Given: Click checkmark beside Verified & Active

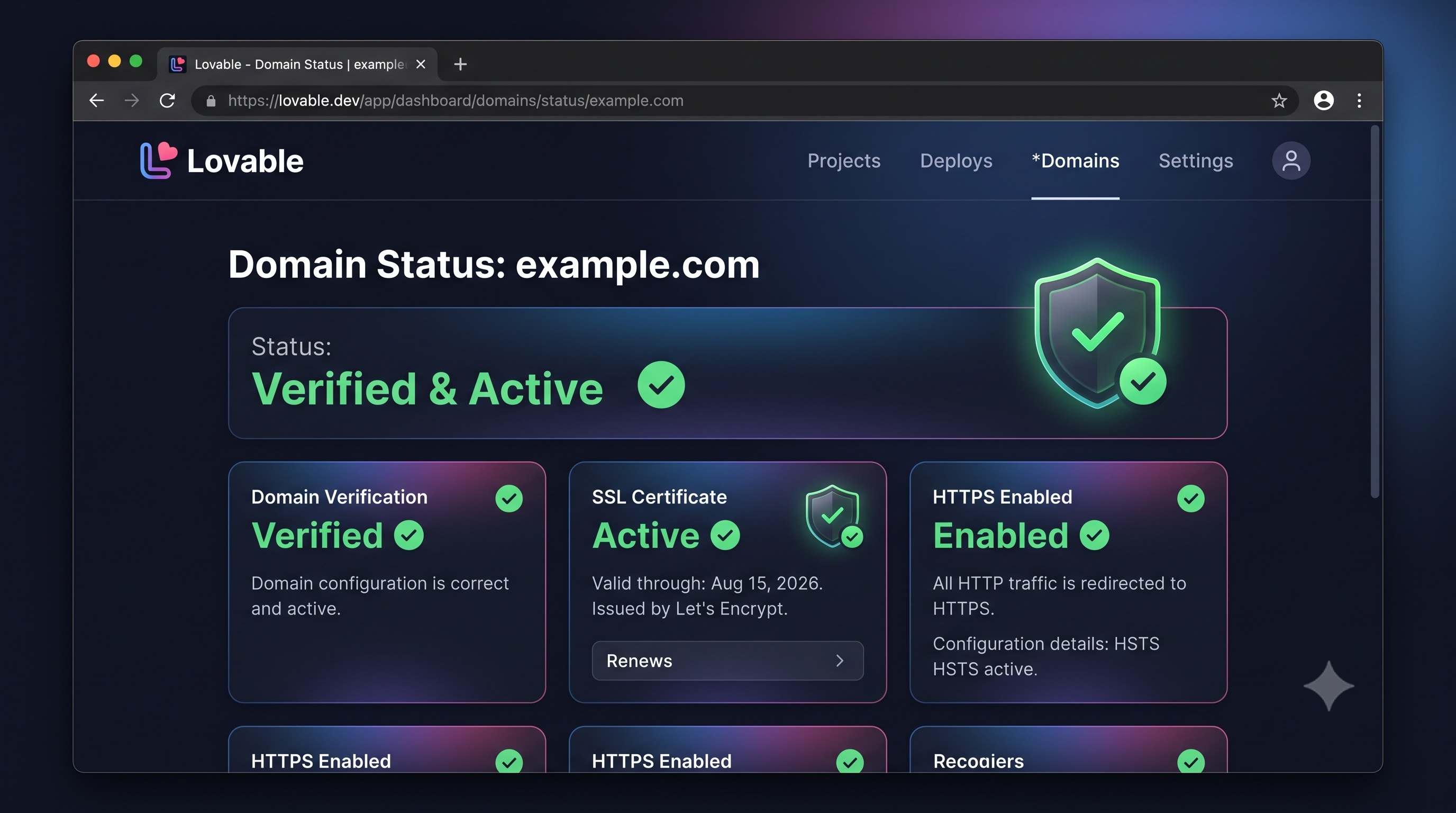Looking at the screenshot, I should (x=661, y=385).
